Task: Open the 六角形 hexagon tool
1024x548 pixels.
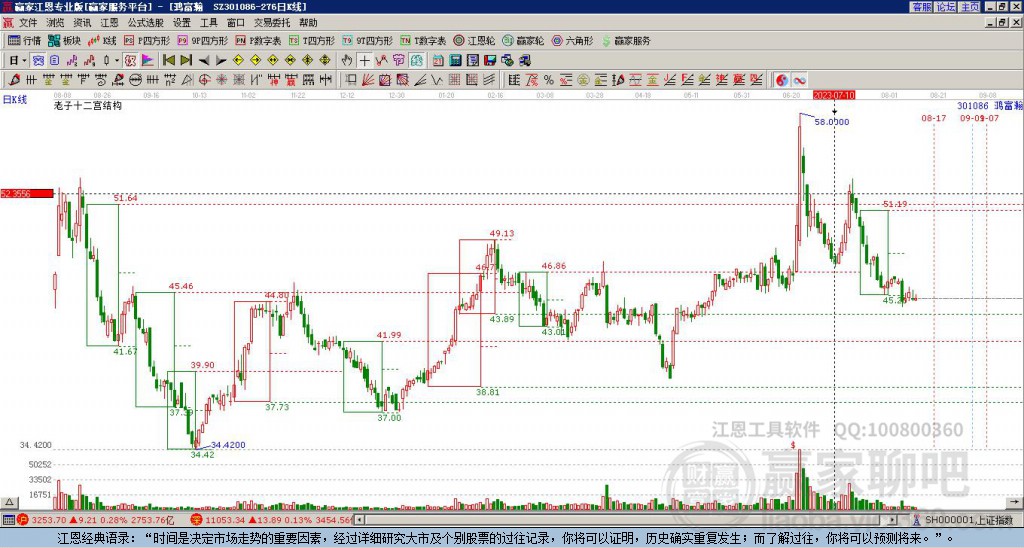Action: point(573,40)
